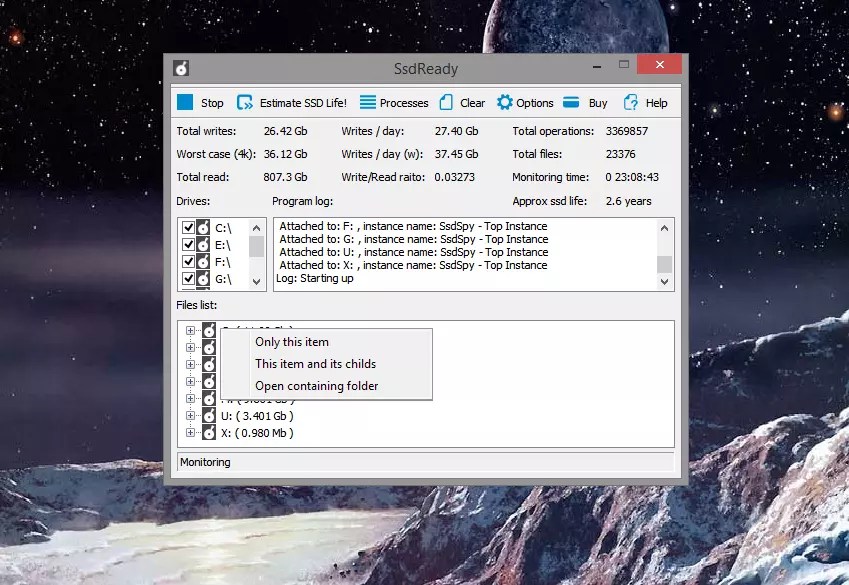This screenshot has height=585, width=849.
Task: Click the Write/Read ratio value '0.03273'
Action: click(x=454, y=177)
